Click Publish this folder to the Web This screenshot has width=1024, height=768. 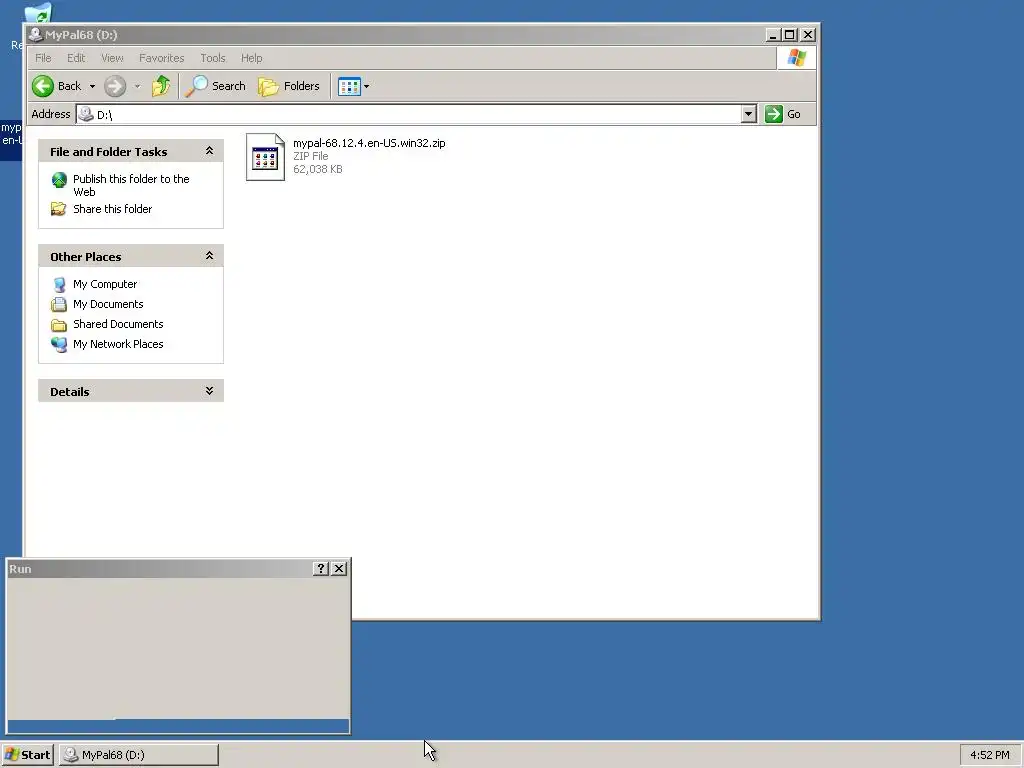(x=131, y=185)
